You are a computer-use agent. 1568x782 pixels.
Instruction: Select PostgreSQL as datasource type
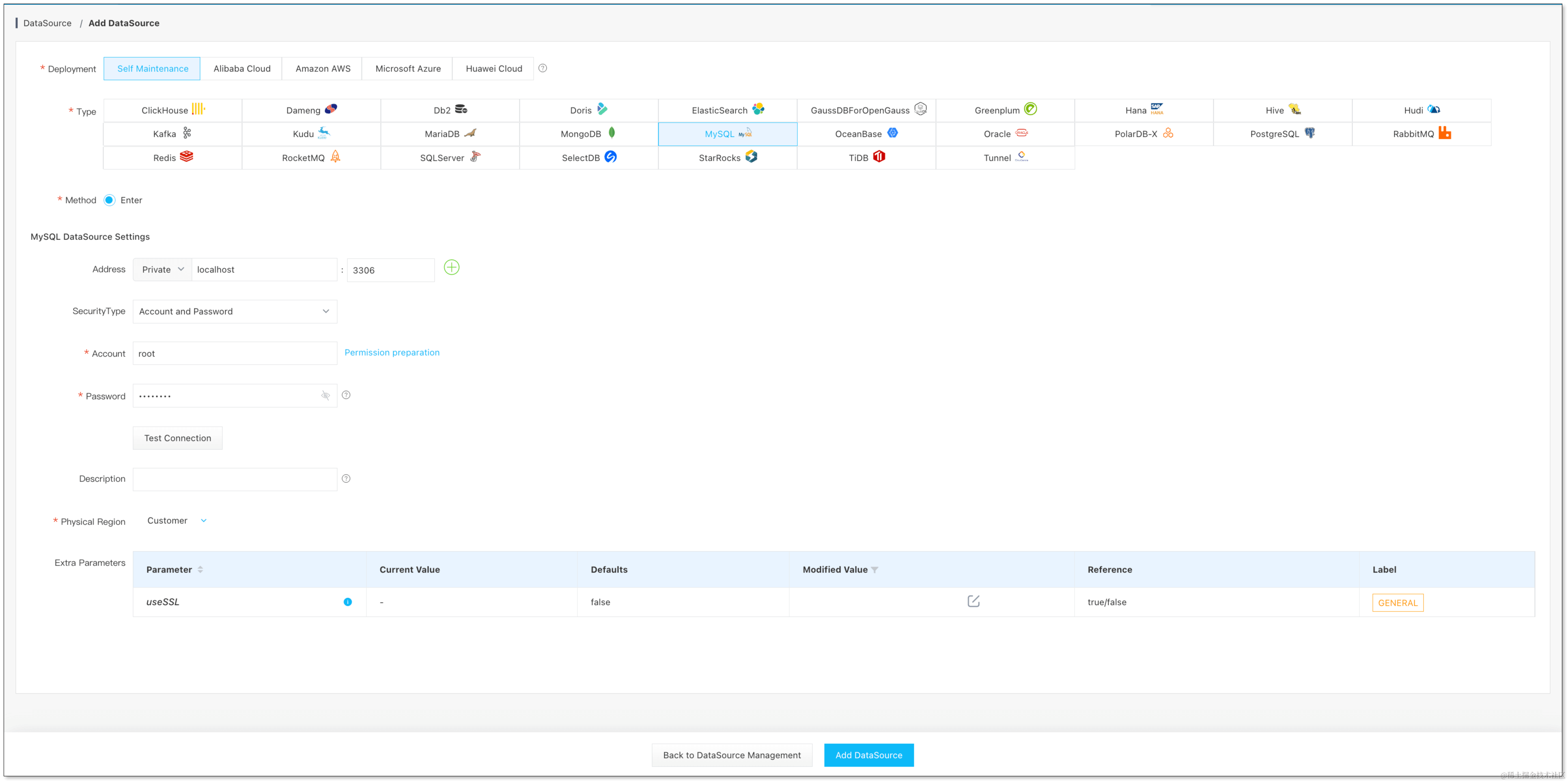(x=1282, y=134)
